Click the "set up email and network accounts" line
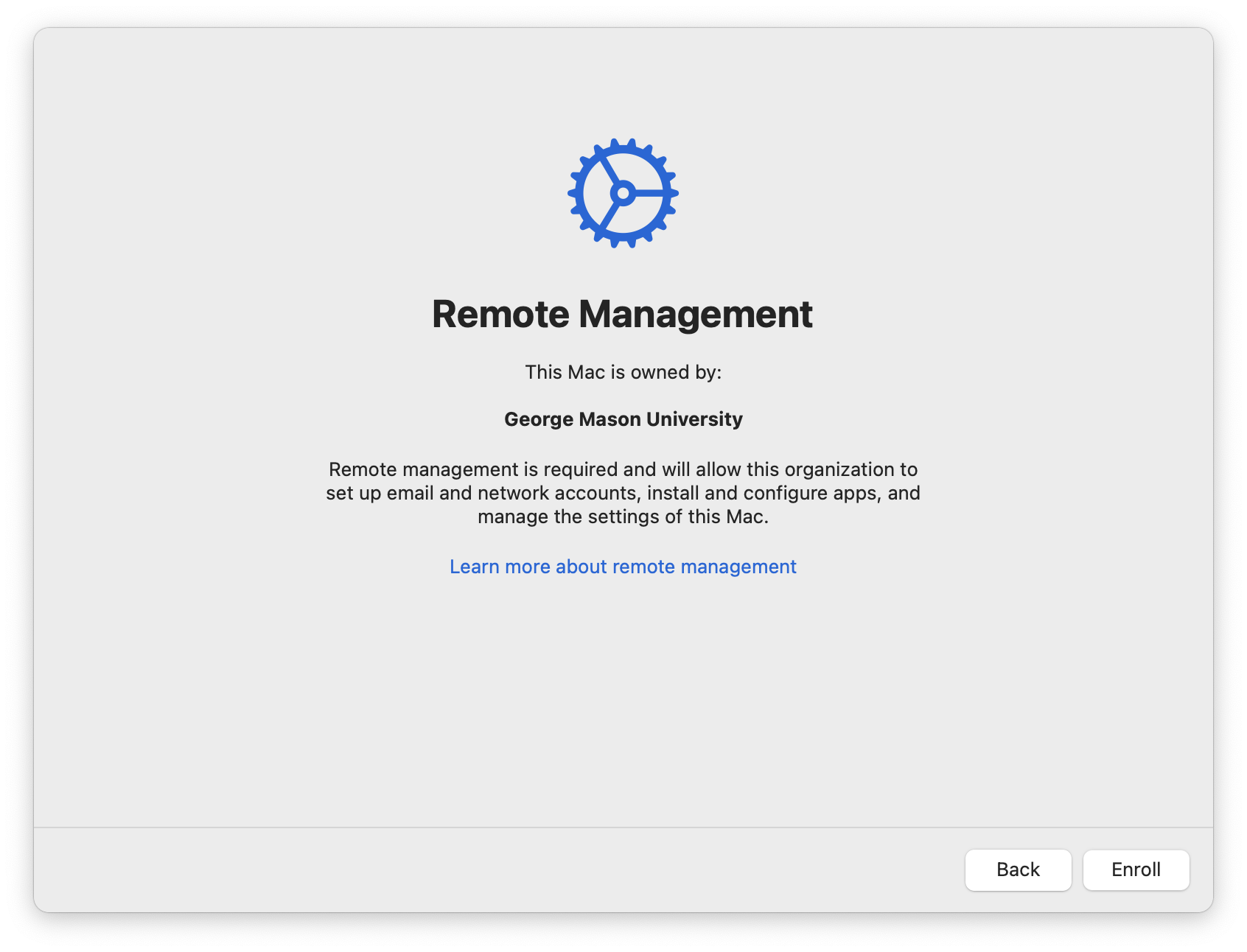This screenshot has height=952, width=1247. tap(483, 493)
